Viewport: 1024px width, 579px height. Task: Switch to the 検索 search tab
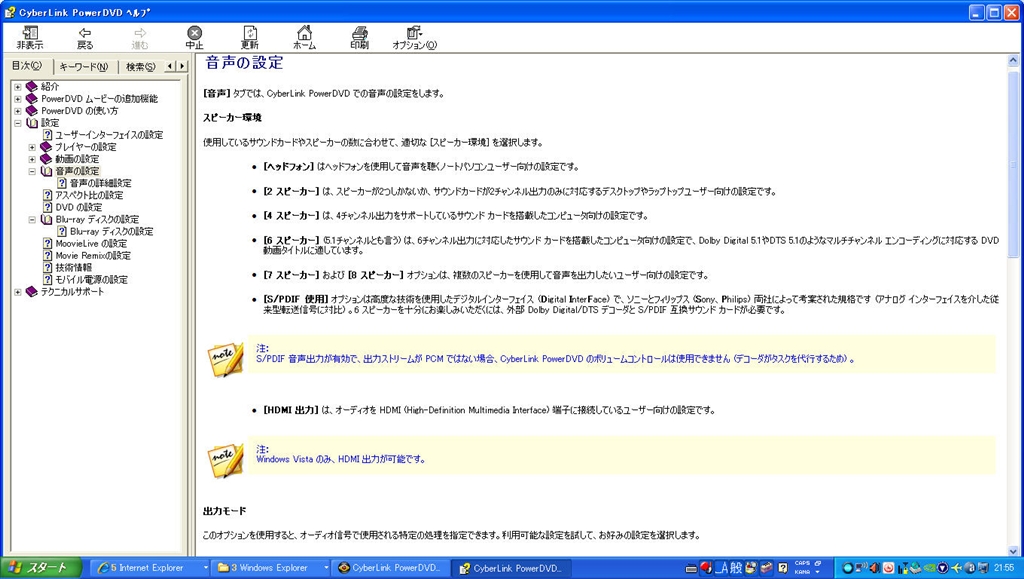tap(140, 67)
